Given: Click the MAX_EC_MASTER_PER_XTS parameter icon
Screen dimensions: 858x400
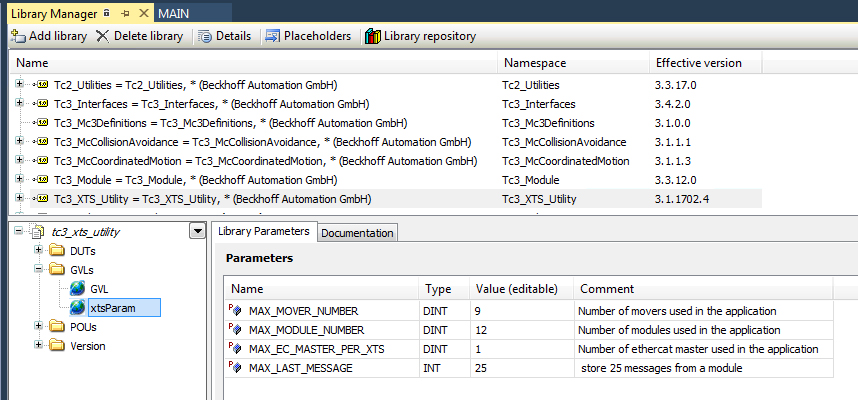Looking at the screenshot, I should (235, 349).
